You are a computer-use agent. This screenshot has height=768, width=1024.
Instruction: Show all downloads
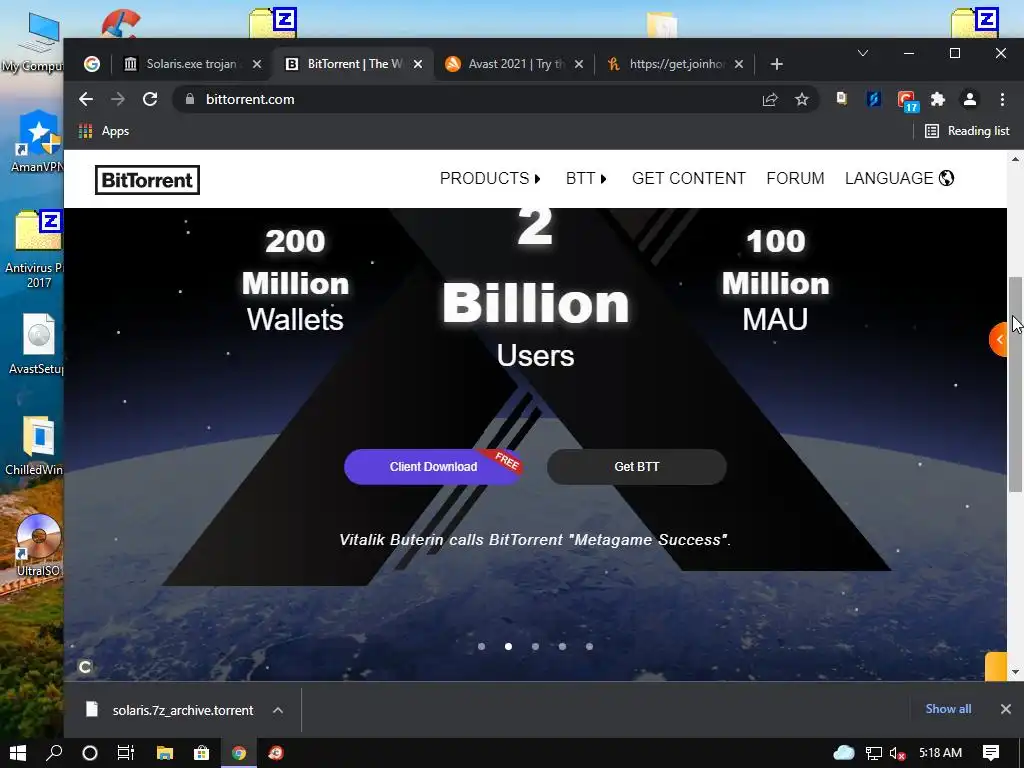coord(948,709)
